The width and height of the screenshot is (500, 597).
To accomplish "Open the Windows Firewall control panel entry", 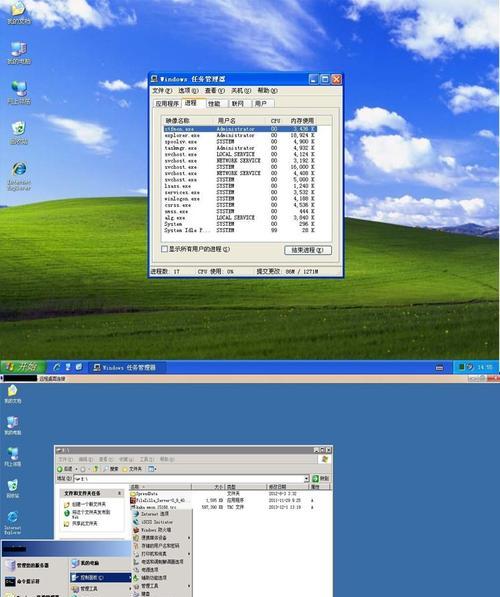I will (152, 530).
